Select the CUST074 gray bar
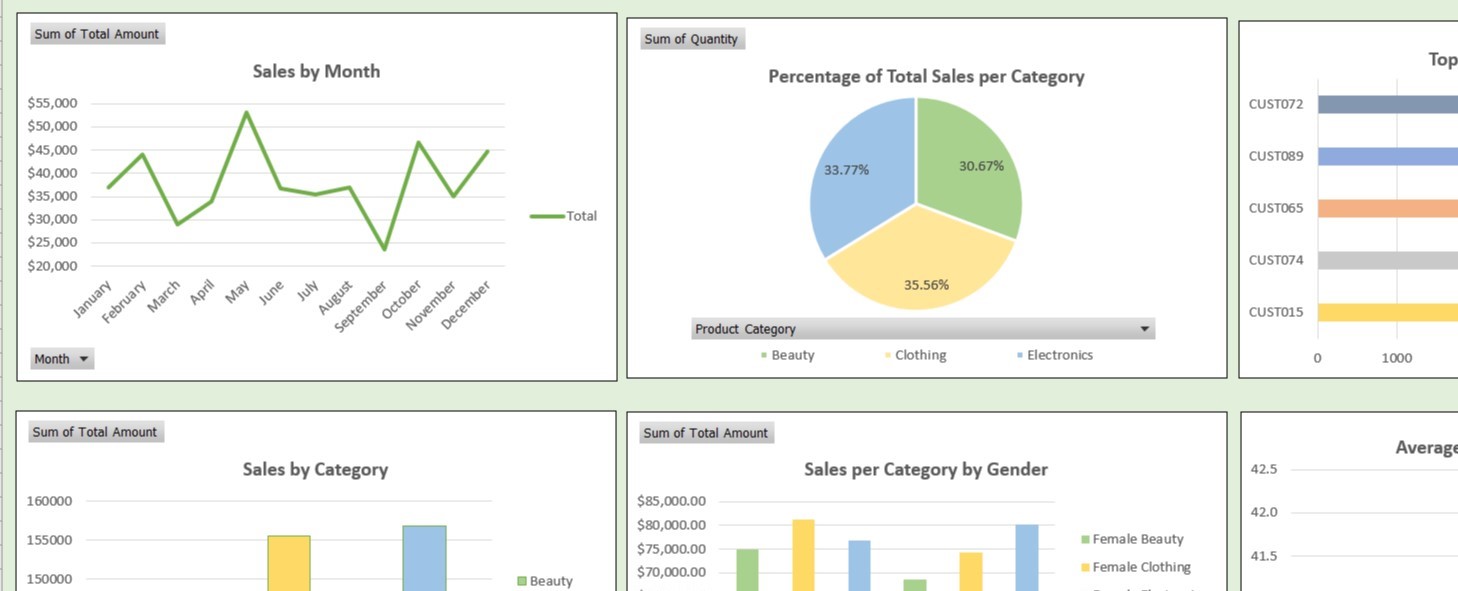1458x591 pixels. 1388,260
